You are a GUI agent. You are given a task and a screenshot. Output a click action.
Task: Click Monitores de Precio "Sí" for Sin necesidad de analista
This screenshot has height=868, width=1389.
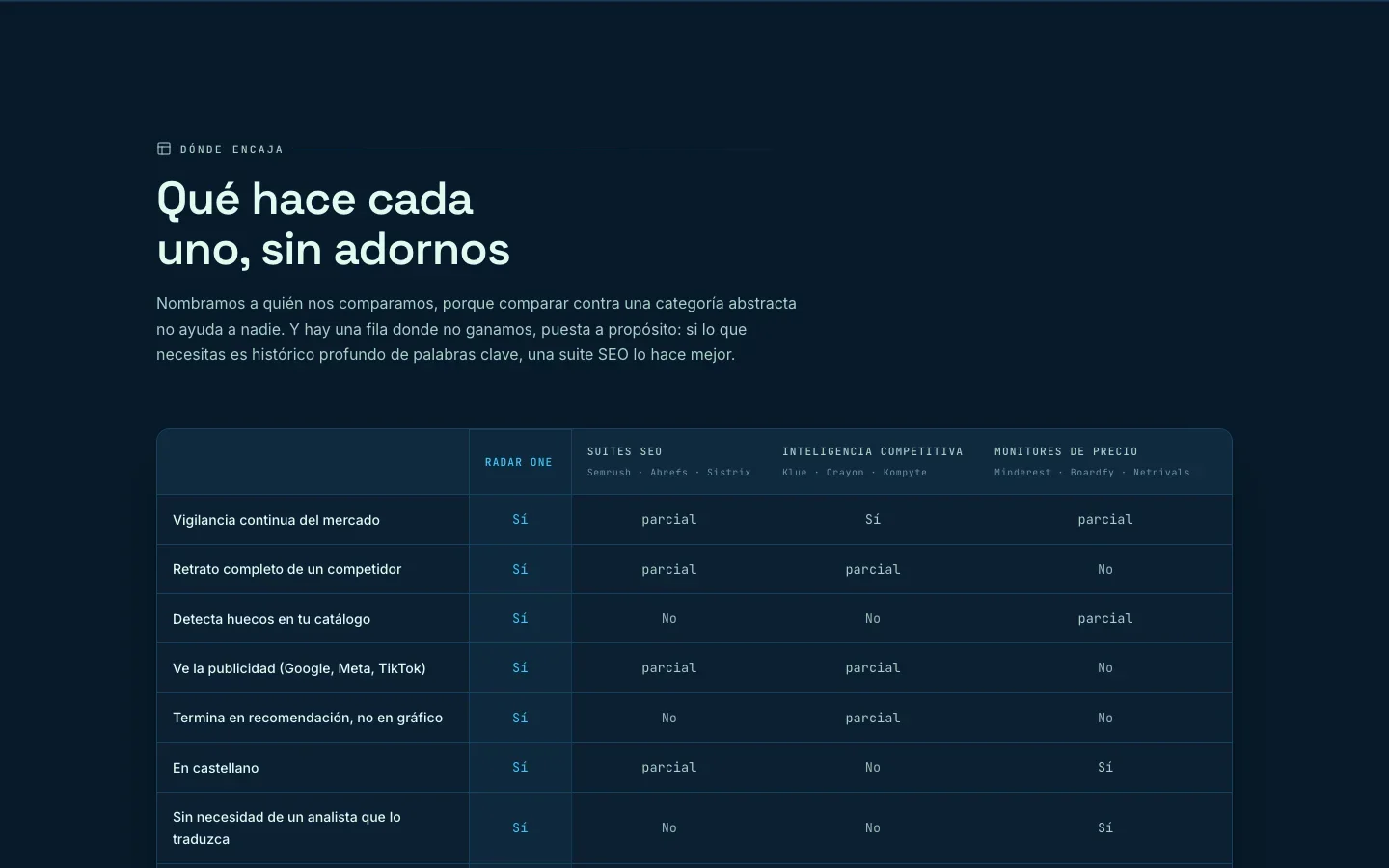click(x=1105, y=828)
